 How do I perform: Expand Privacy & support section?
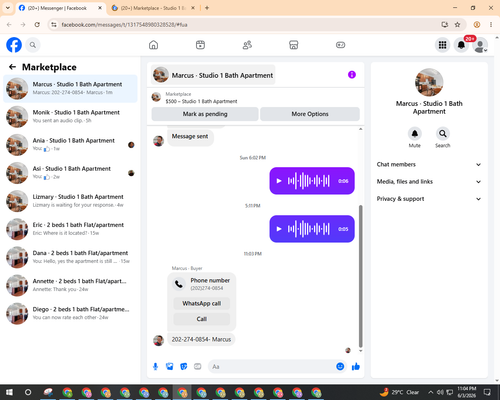click(429, 199)
